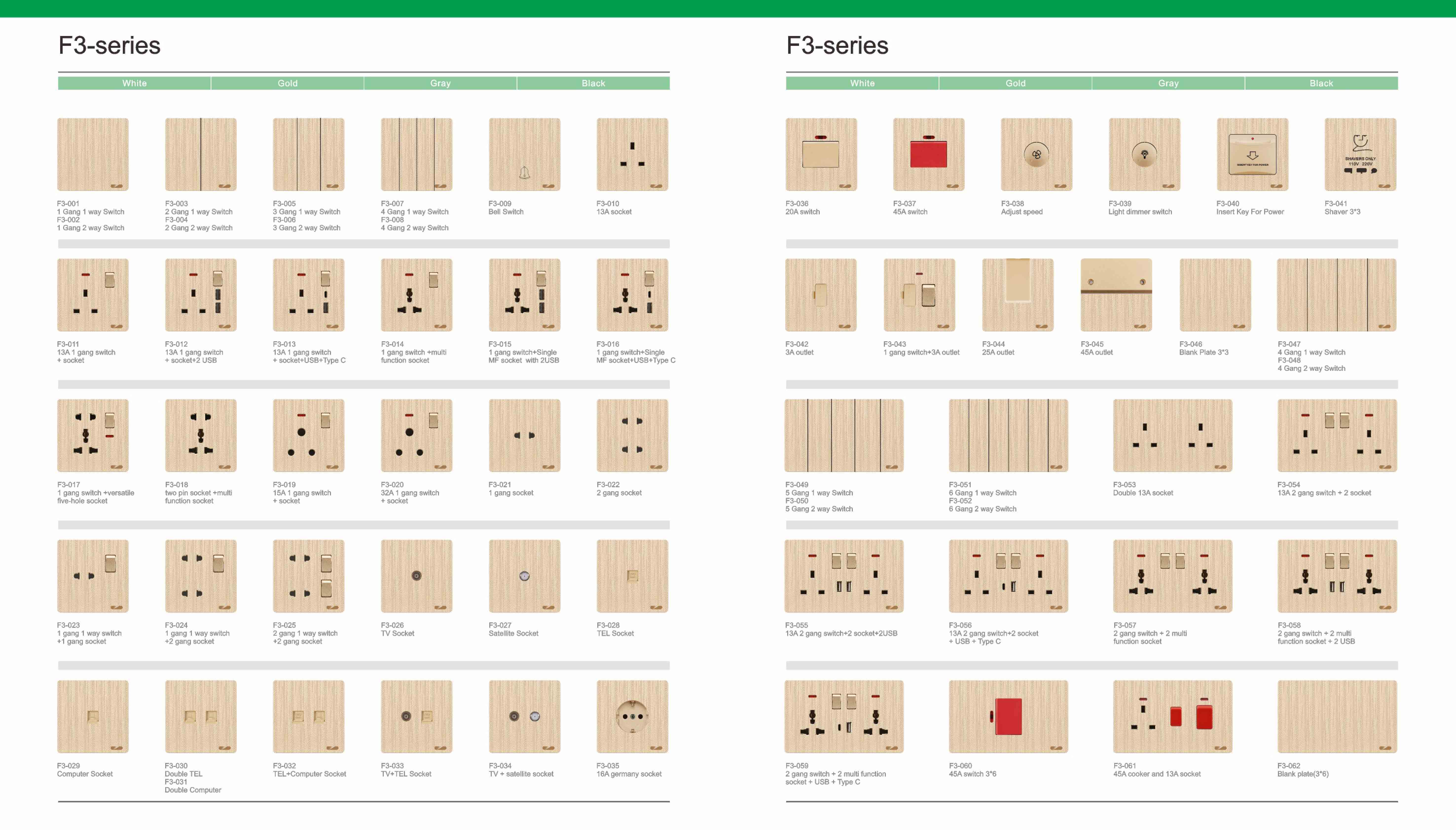View the F3-044 25A outlet image
This screenshot has height=830, width=1456.
1018,295
